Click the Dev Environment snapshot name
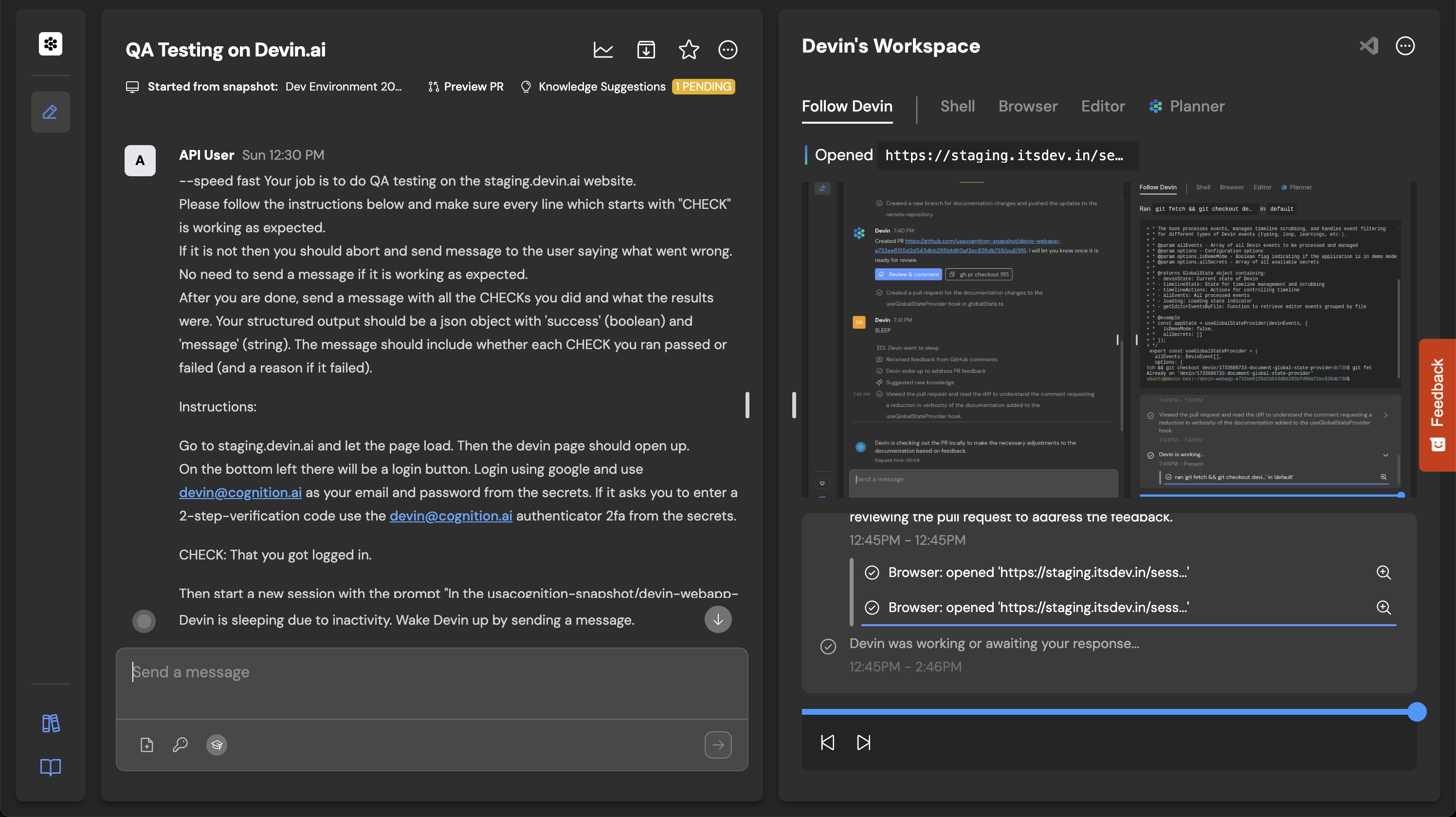Screen dimensions: 1456x817 pos(343,87)
